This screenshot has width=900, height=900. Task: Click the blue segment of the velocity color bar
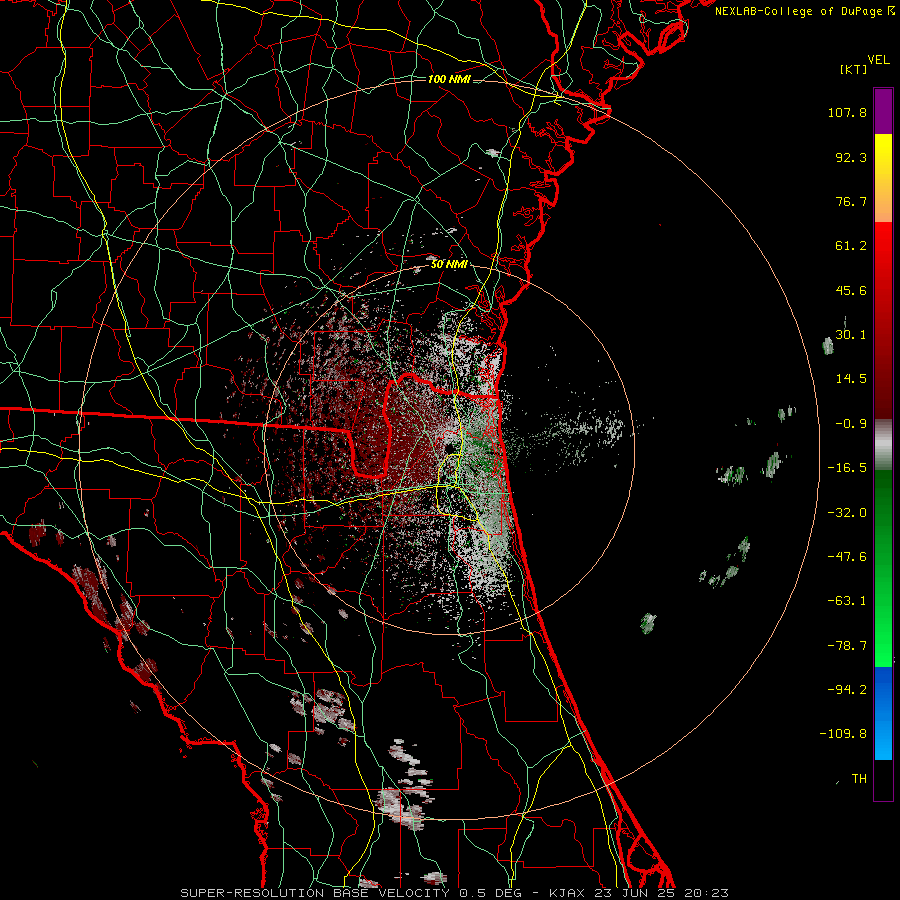click(883, 713)
